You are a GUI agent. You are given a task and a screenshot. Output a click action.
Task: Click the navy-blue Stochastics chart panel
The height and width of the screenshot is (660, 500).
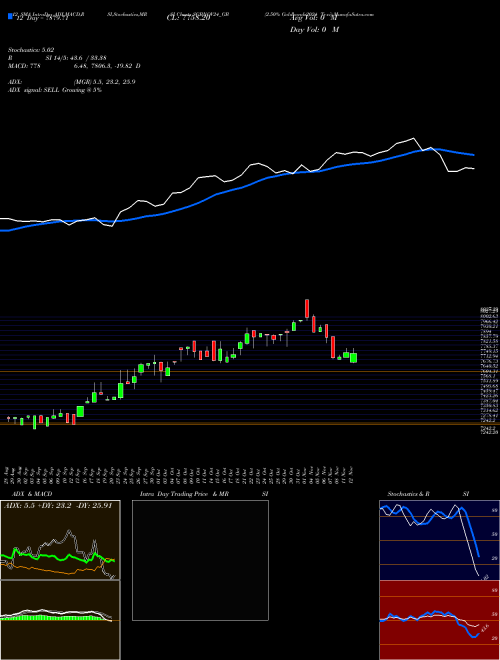pos(439,540)
